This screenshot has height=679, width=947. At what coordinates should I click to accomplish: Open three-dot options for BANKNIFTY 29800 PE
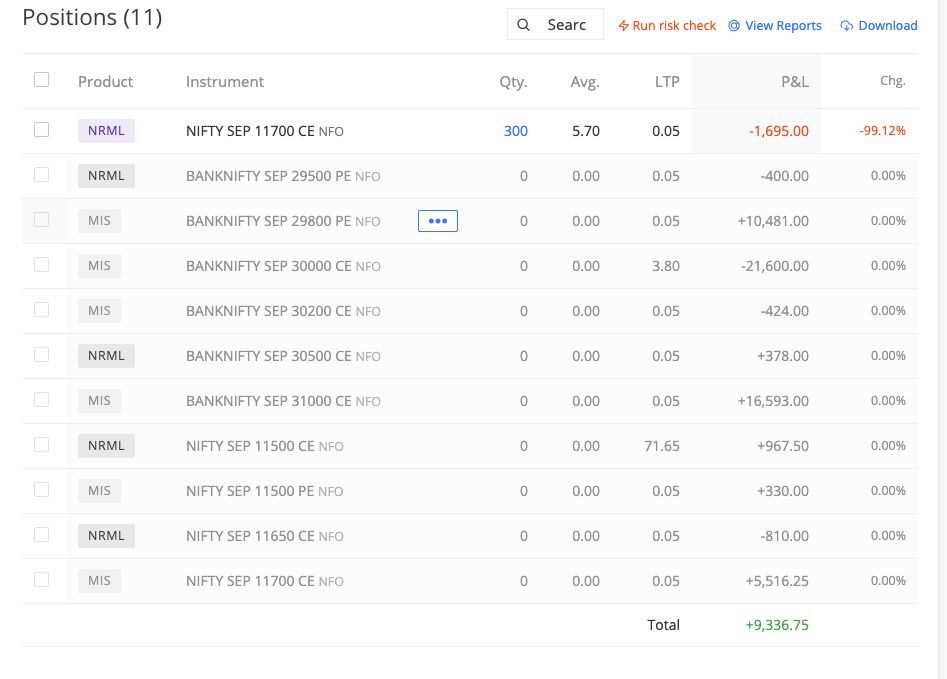[437, 221]
